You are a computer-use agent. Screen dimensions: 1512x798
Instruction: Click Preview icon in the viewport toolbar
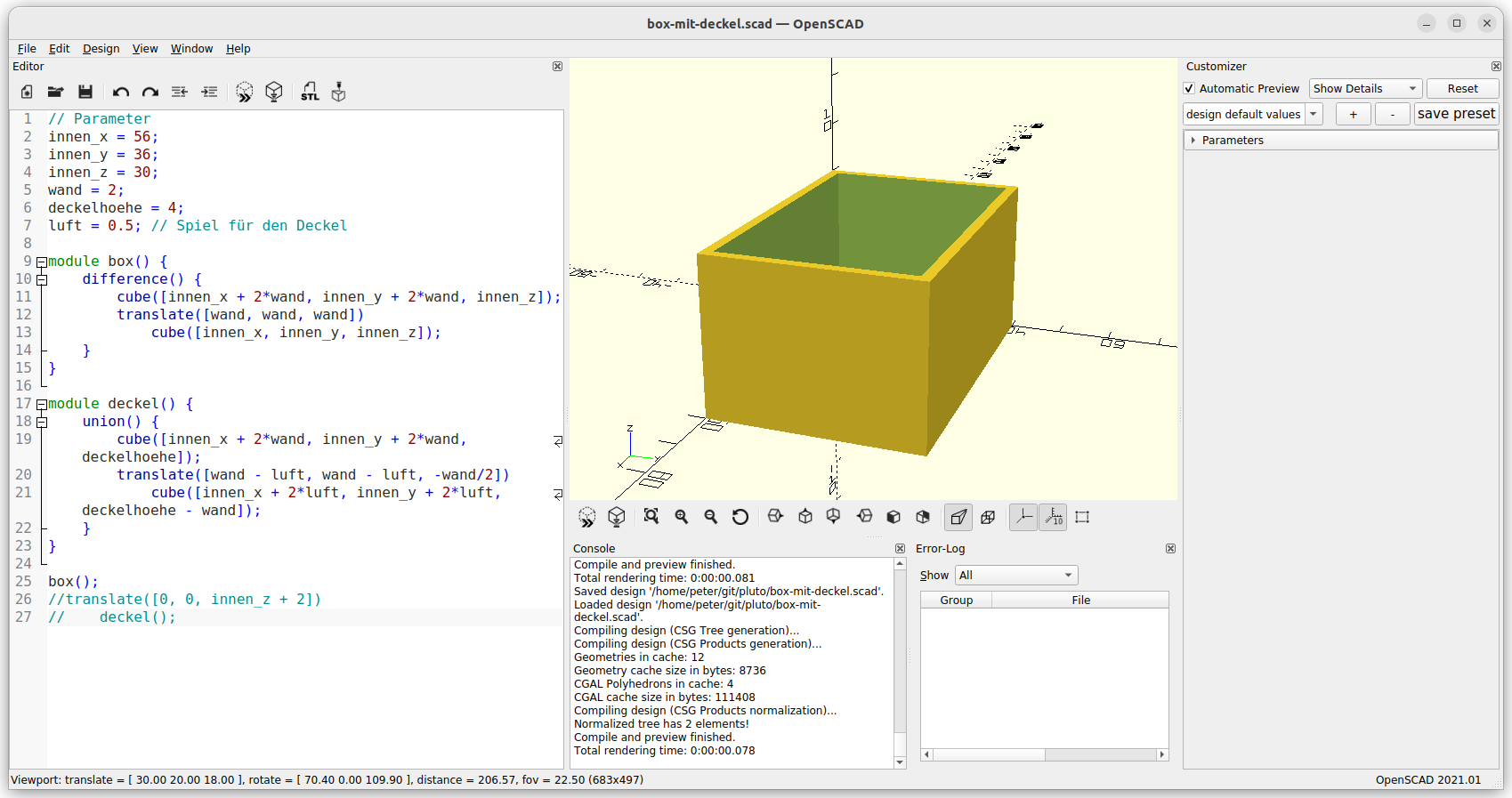(x=587, y=517)
